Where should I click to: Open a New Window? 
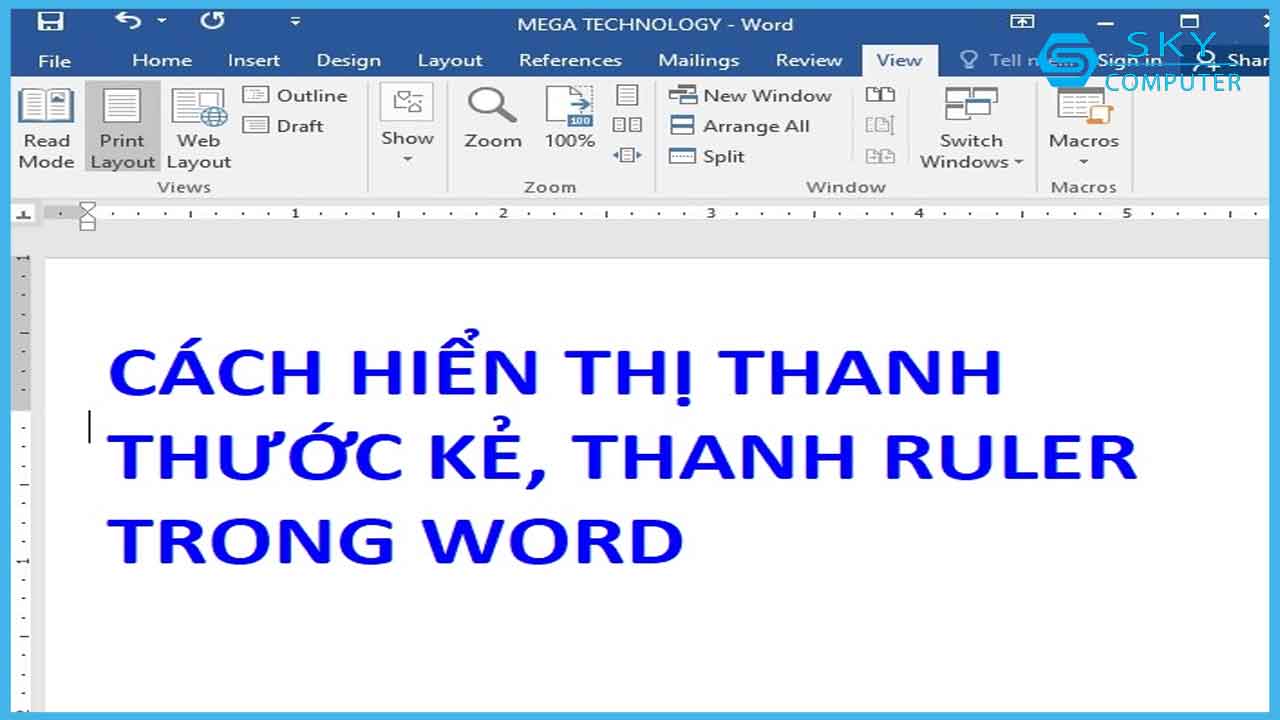coord(751,96)
